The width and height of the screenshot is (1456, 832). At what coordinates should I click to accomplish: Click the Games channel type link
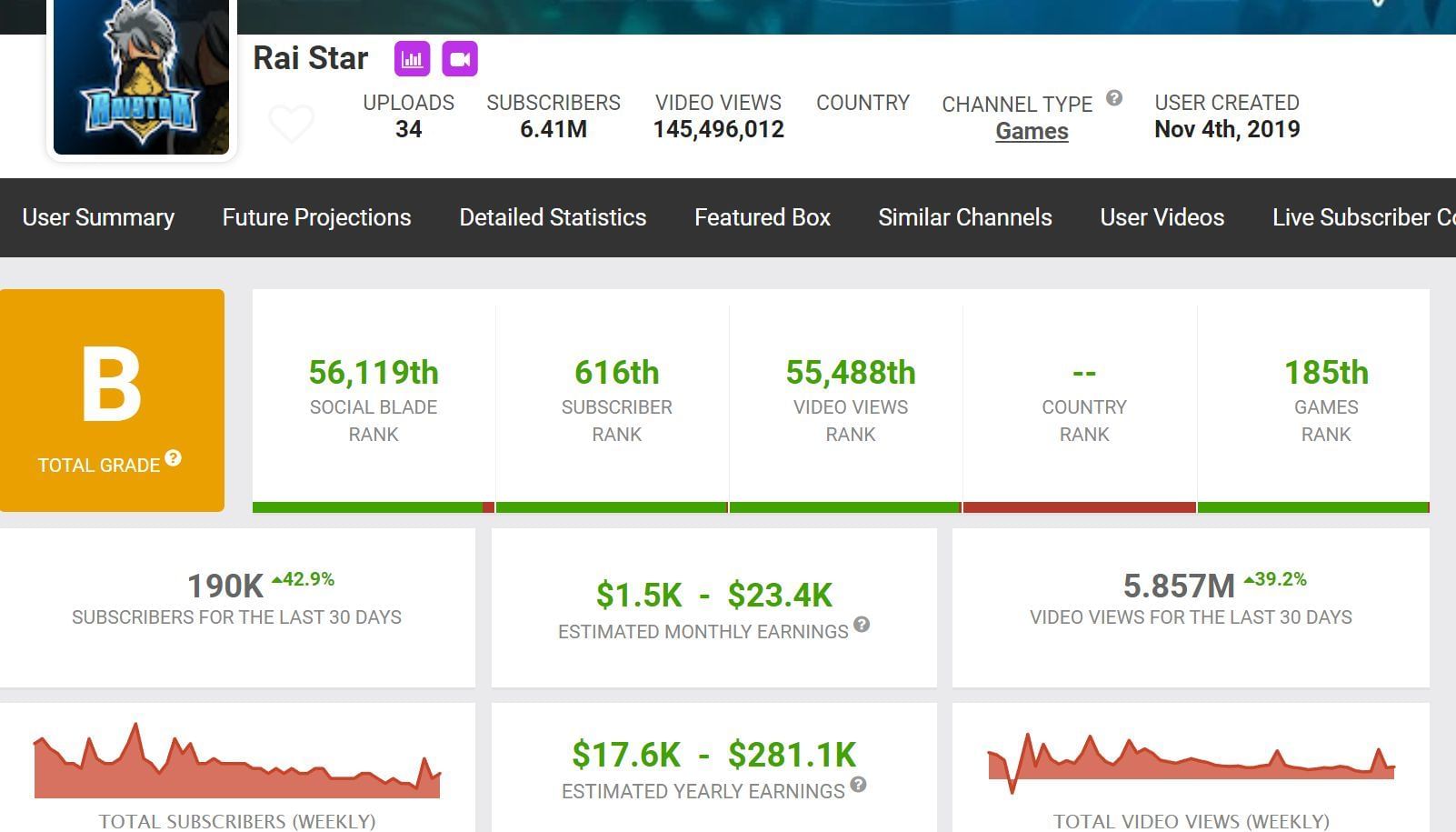[x=1032, y=131]
